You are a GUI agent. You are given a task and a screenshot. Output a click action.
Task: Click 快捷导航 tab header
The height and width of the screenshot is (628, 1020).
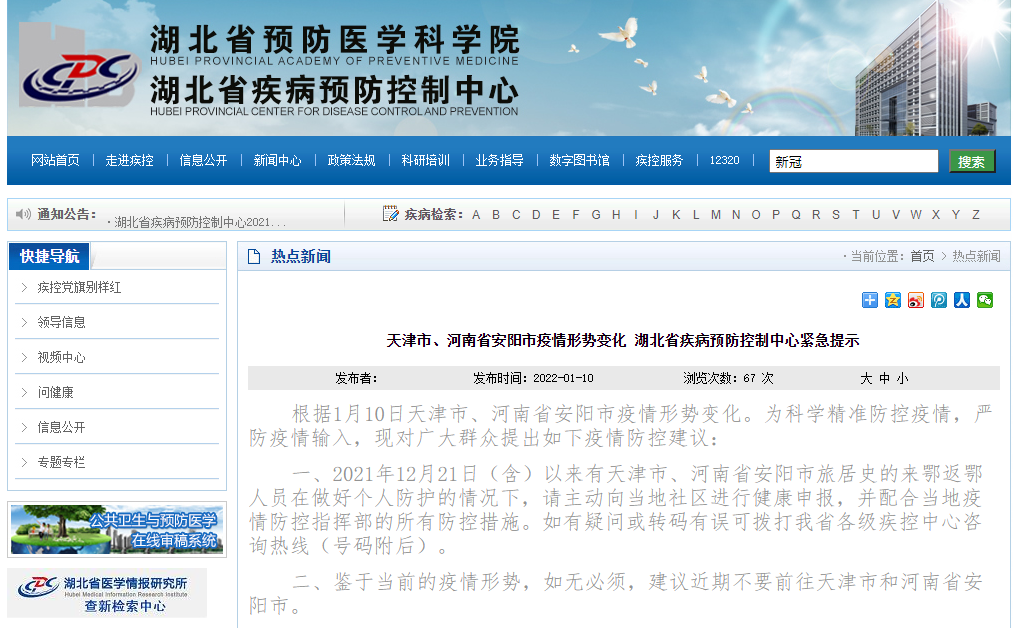pos(49,256)
